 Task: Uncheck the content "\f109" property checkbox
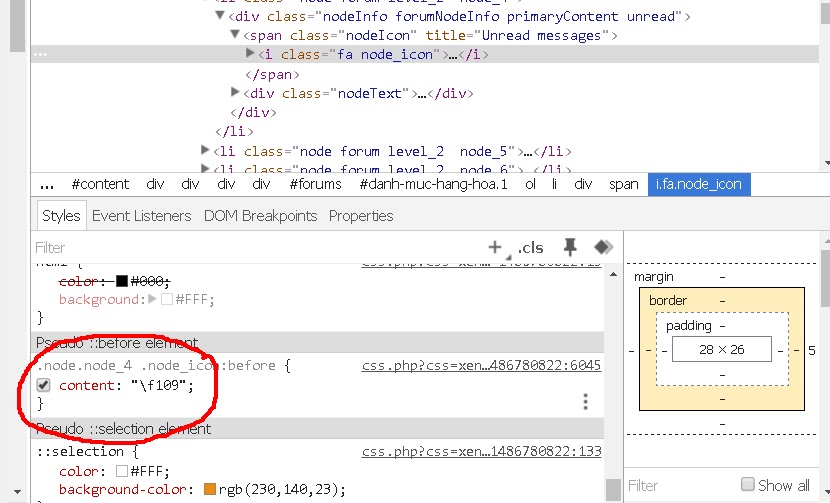[x=44, y=385]
